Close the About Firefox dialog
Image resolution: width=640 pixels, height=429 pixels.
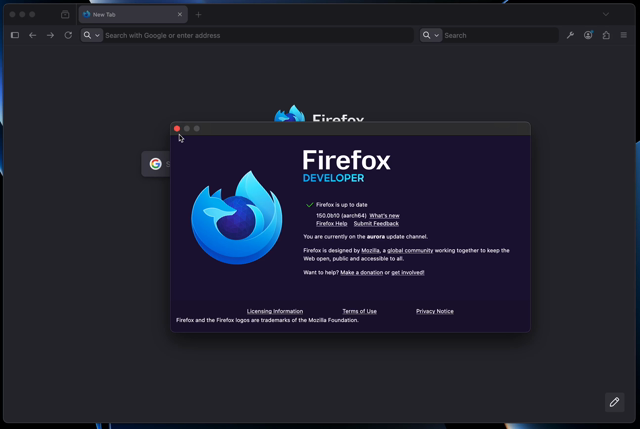click(177, 129)
